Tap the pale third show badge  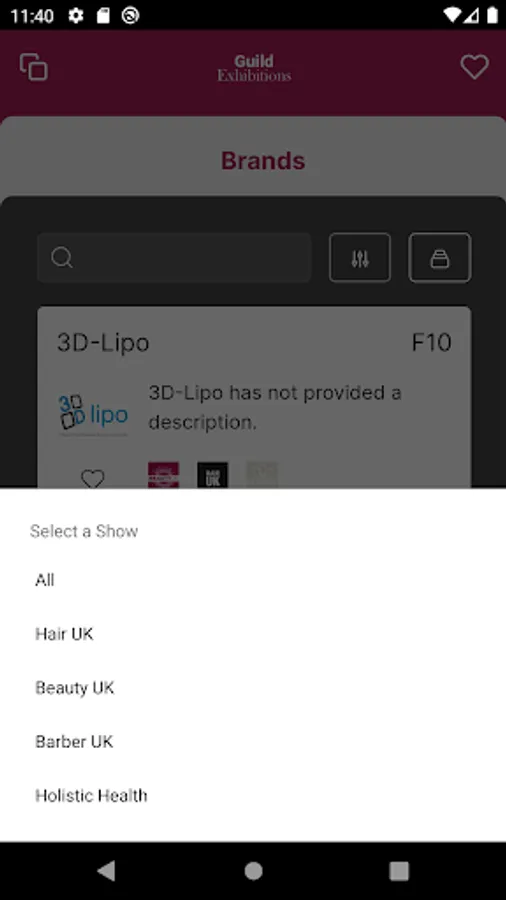262,475
